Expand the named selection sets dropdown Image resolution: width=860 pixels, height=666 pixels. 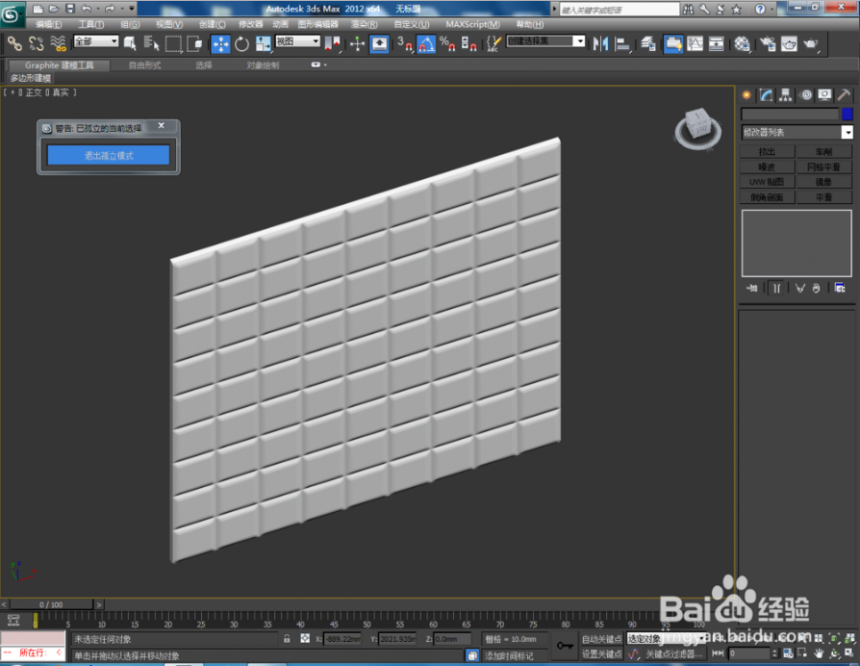click(x=579, y=41)
